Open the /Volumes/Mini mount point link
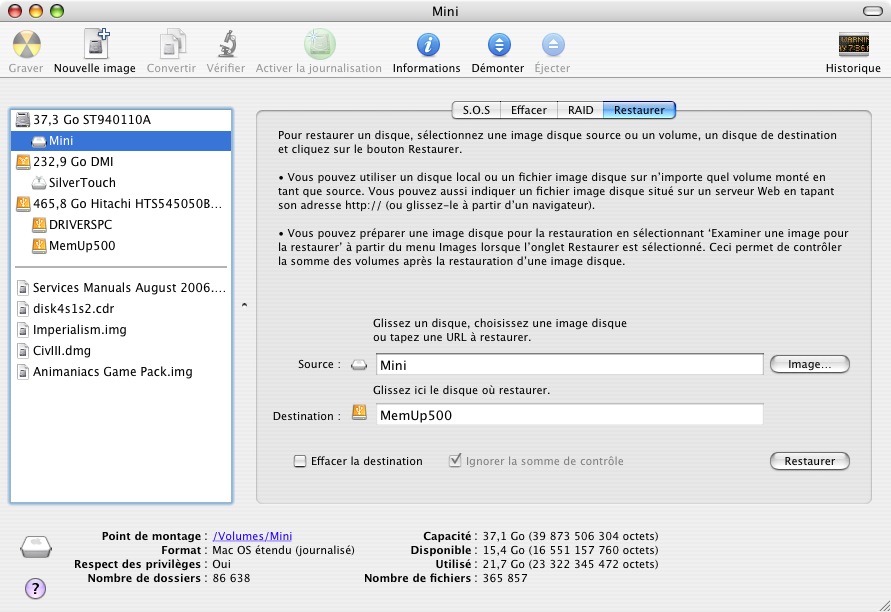Viewport: 891px width, 612px height. pos(252,536)
